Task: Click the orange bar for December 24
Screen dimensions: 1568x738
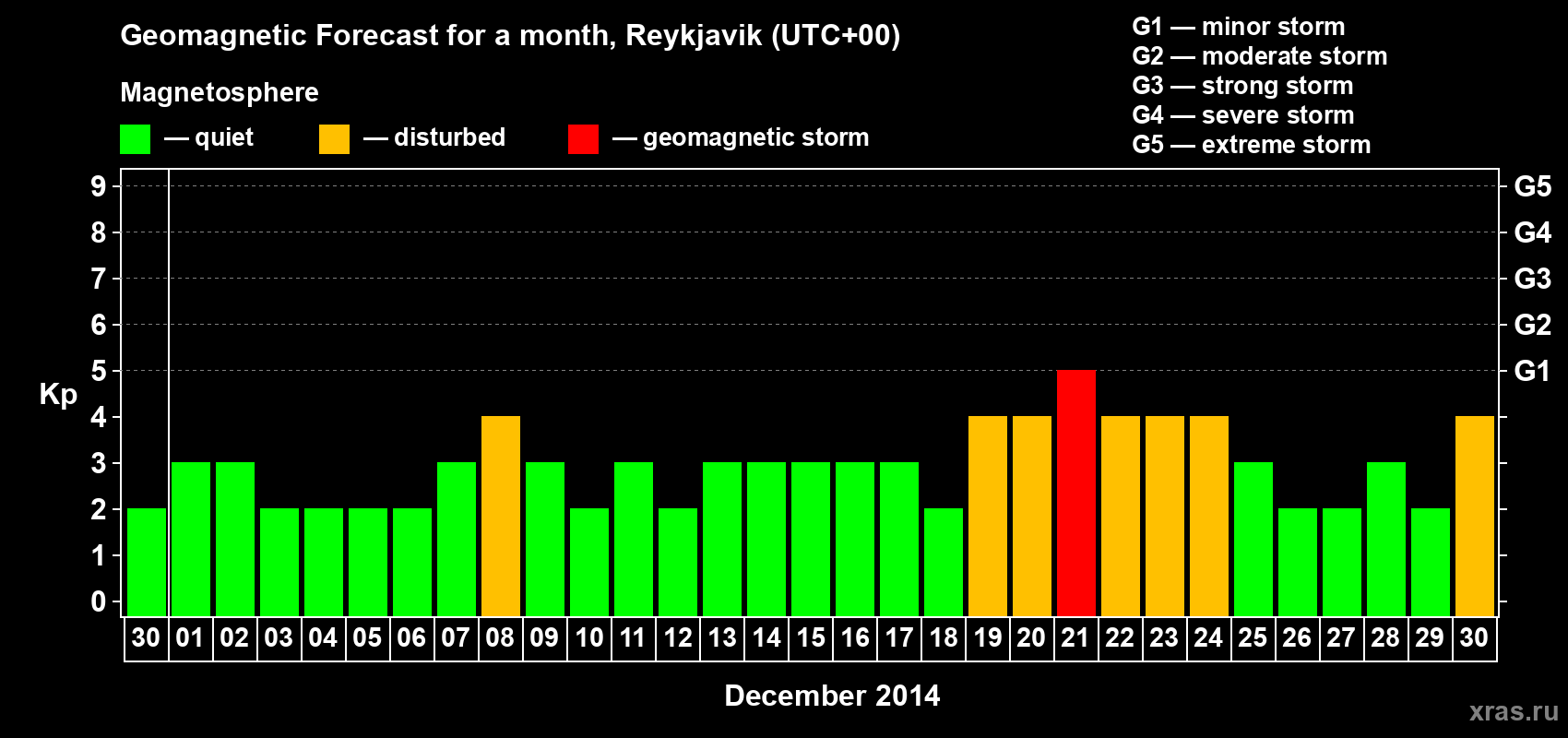Action: click(x=1209, y=516)
